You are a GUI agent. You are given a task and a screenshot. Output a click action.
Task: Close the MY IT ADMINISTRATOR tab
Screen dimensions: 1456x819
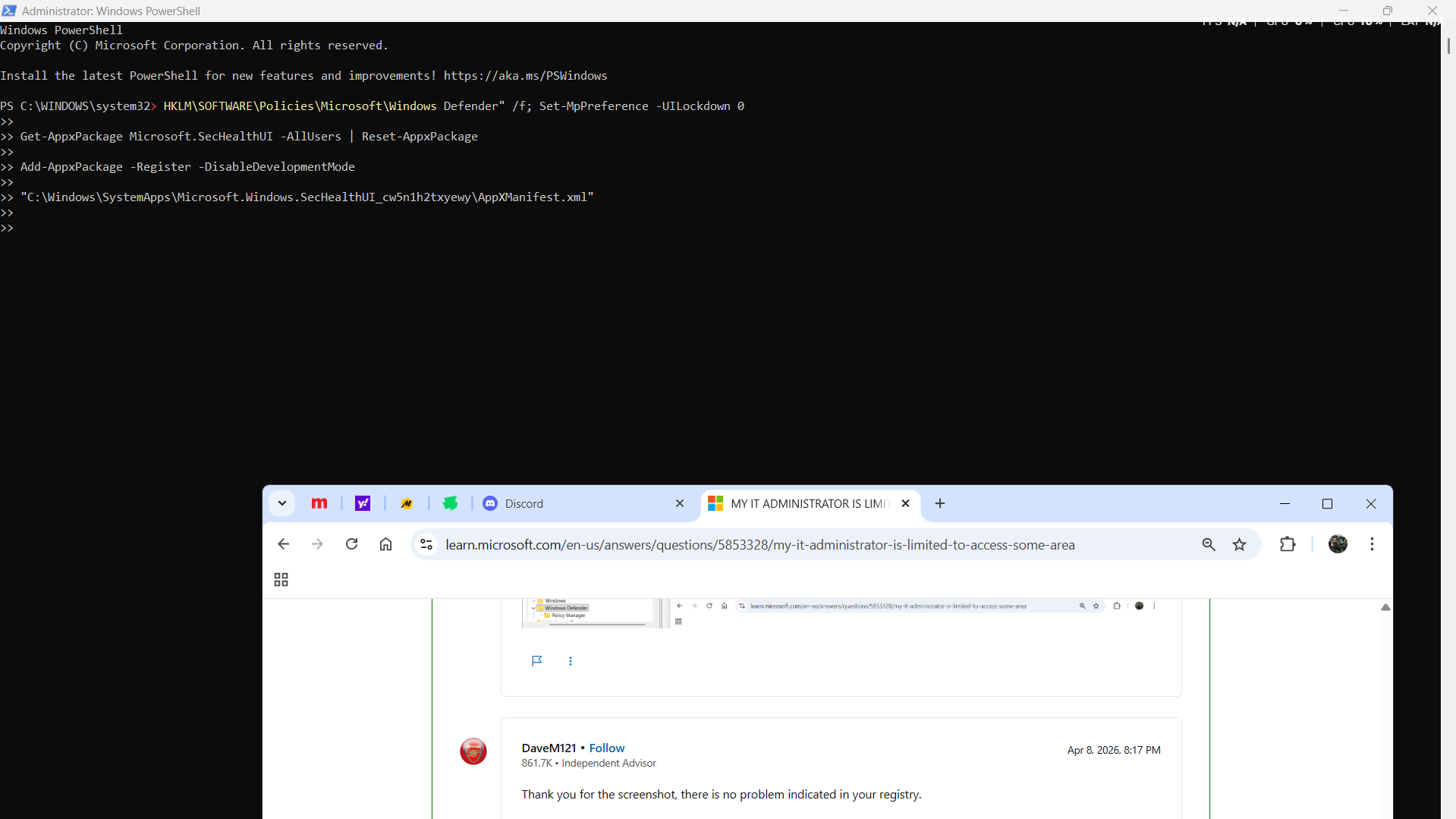tap(905, 503)
